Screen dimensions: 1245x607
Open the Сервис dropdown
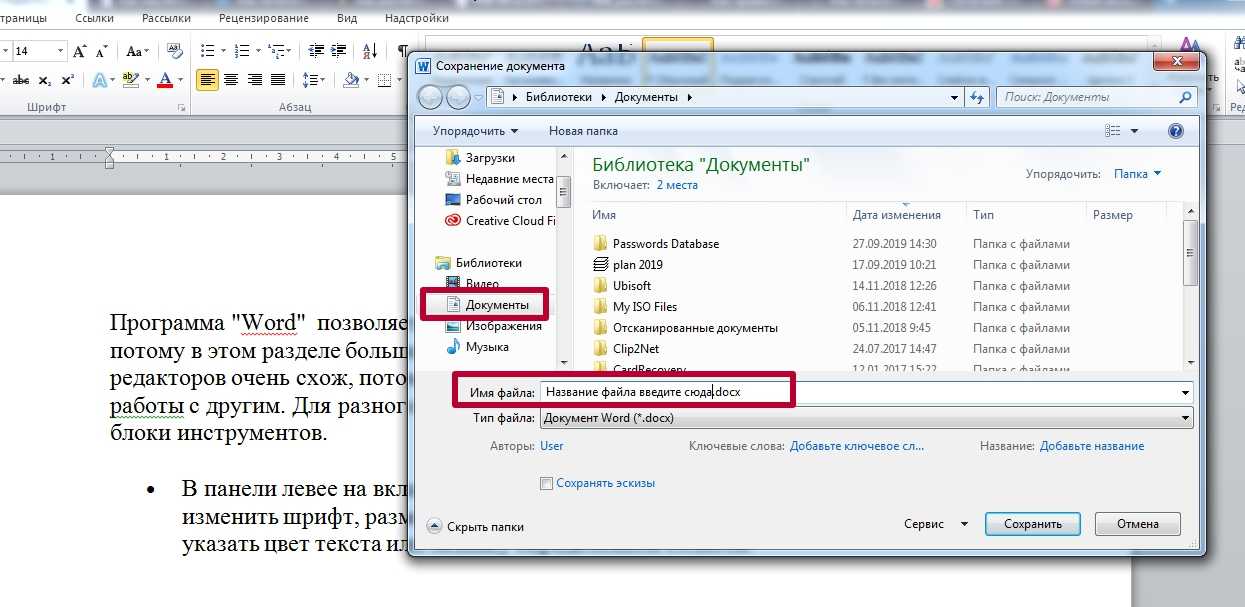click(936, 524)
